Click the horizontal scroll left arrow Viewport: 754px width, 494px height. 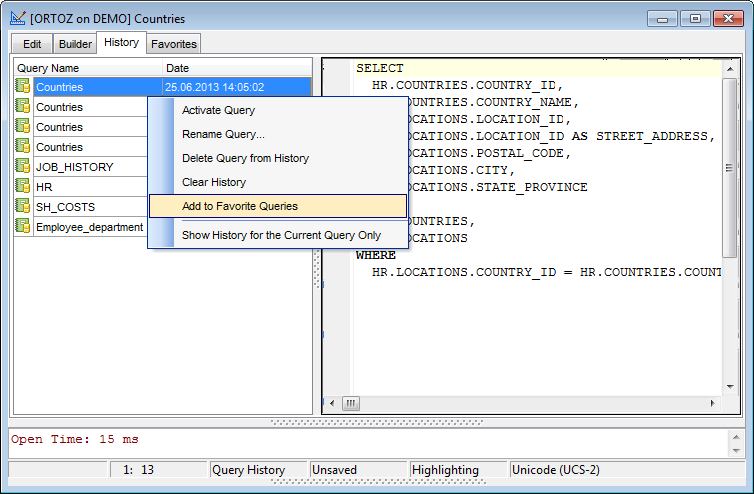point(332,403)
